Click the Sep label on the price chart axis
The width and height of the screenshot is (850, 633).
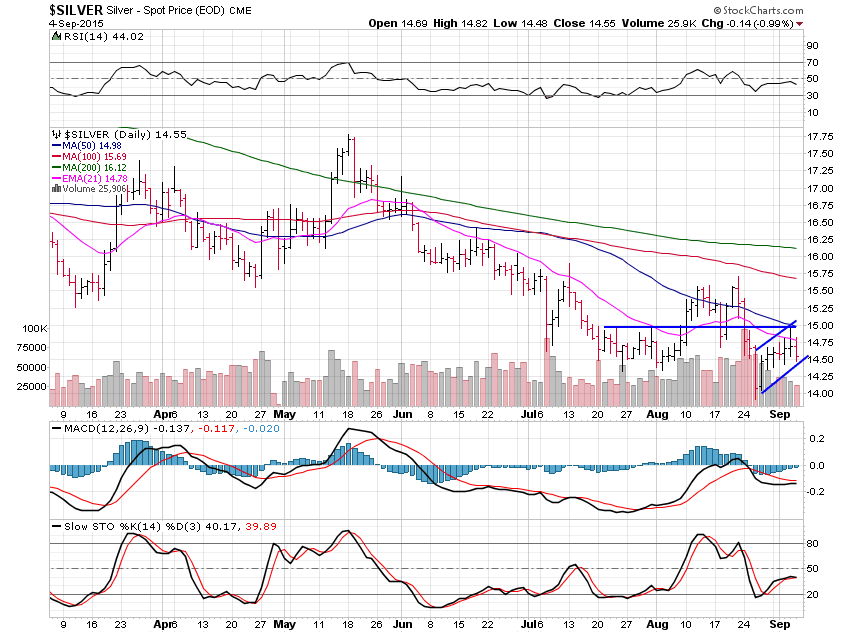click(780, 414)
